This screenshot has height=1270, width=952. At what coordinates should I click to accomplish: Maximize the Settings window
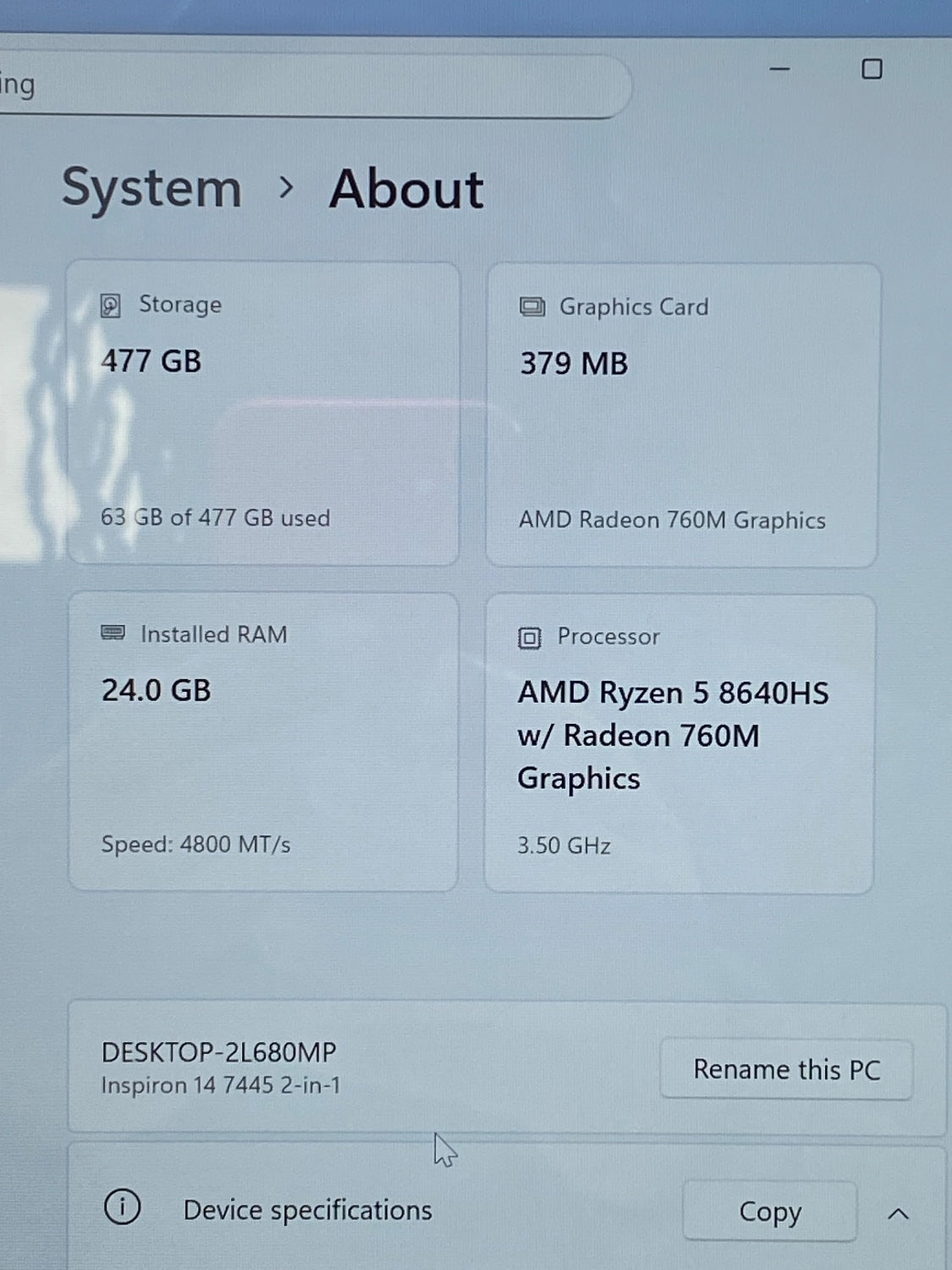click(x=872, y=69)
